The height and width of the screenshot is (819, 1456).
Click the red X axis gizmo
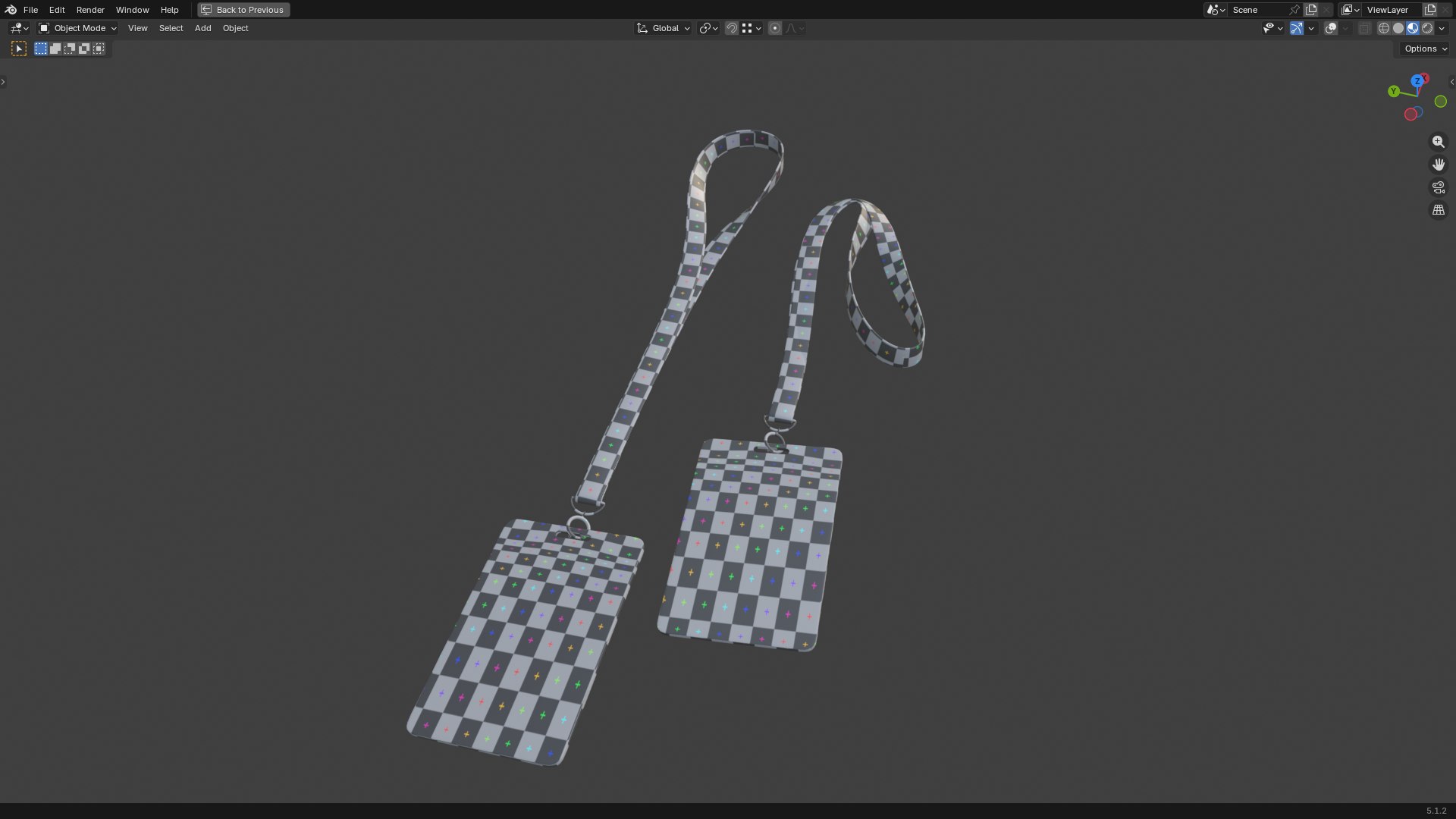point(1425,78)
